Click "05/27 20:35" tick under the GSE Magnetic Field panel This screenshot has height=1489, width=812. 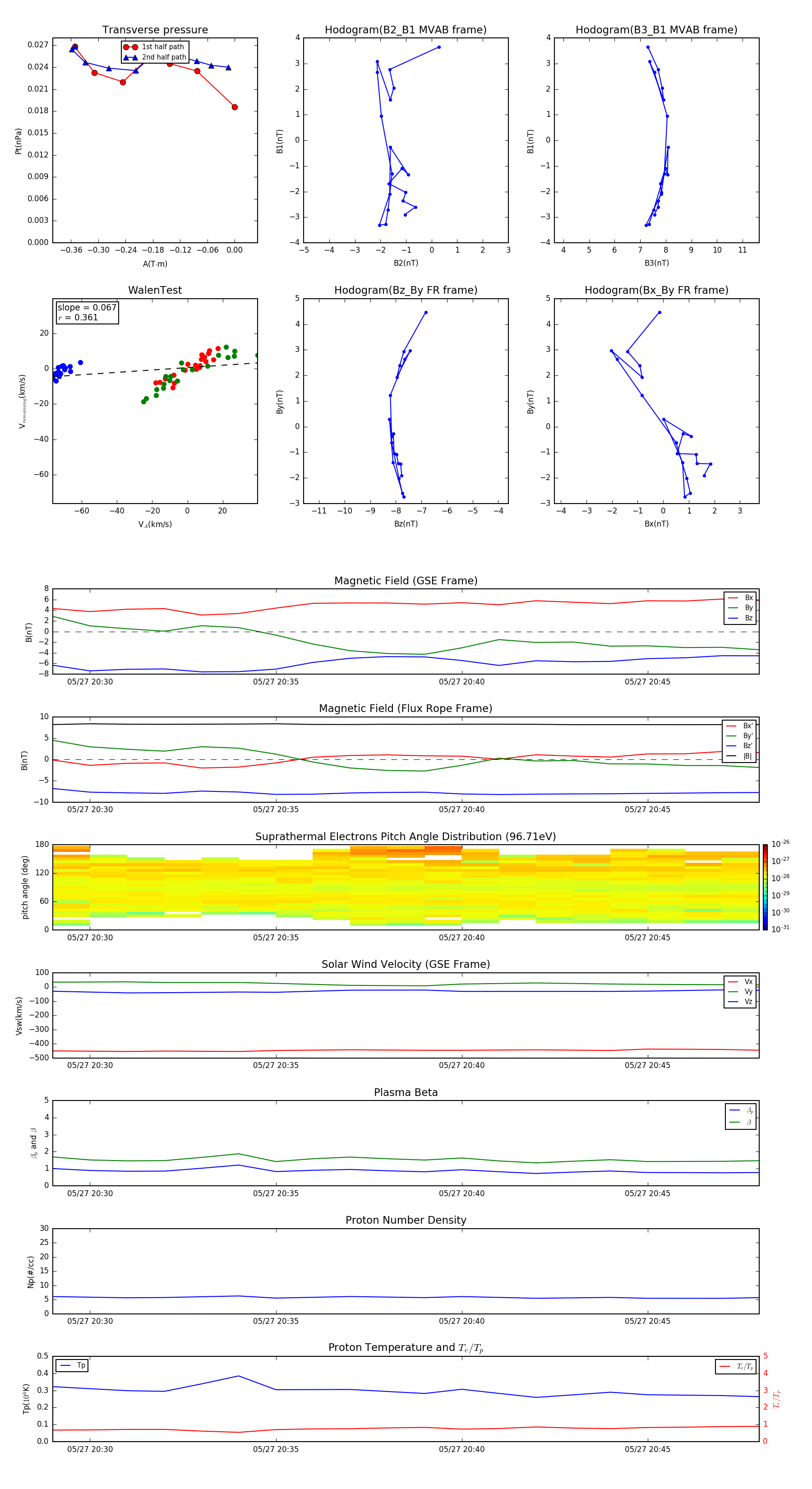276,682
